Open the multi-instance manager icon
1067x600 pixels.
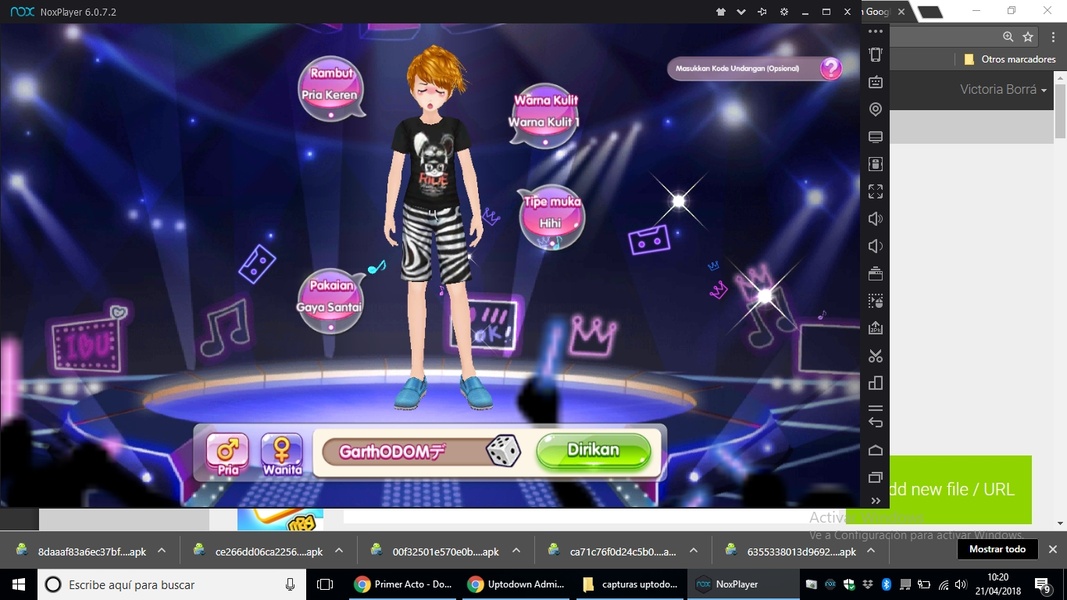point(876,273)
